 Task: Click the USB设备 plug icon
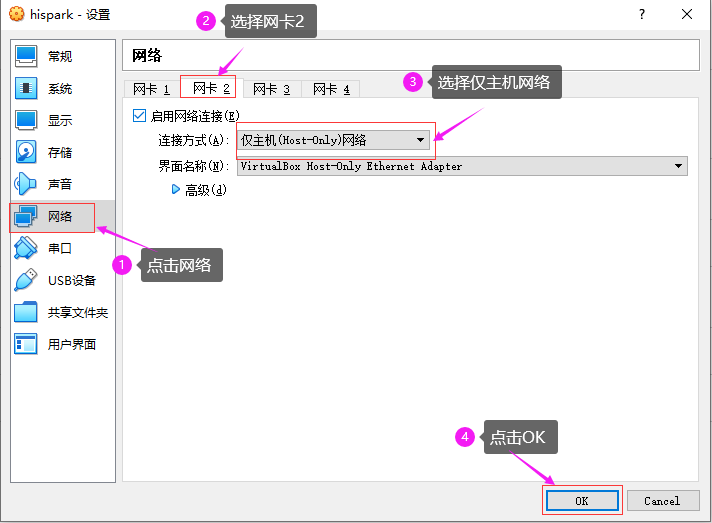click(x=27, y=281)
